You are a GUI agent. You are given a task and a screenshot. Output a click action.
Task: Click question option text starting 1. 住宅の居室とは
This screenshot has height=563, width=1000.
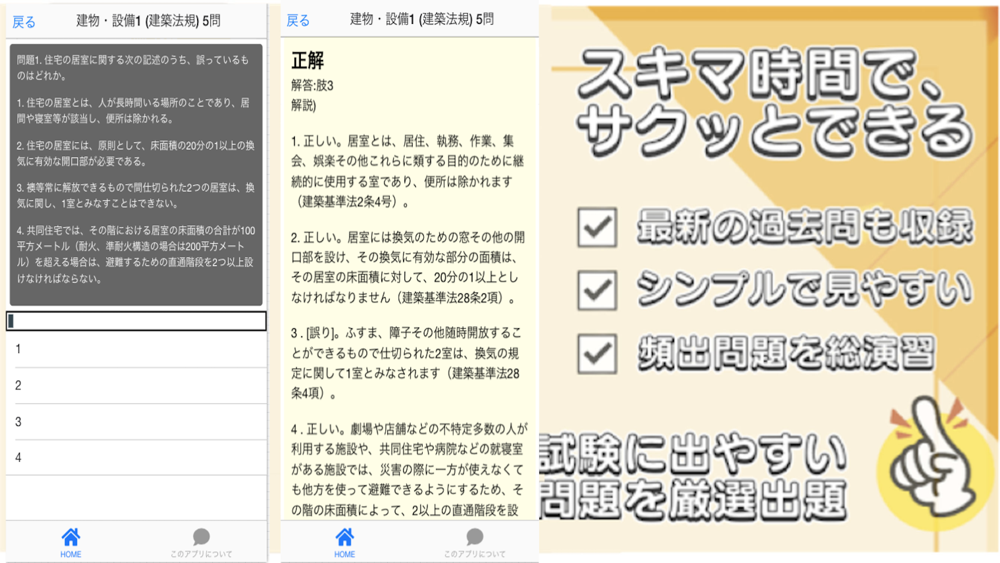pyautogui.click(x=133, y=110)
